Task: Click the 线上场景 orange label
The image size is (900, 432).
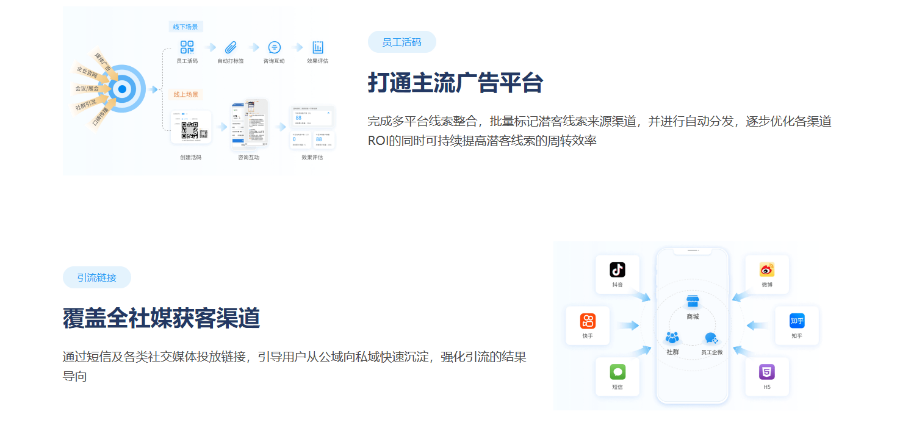Action: tap(186, 95)
